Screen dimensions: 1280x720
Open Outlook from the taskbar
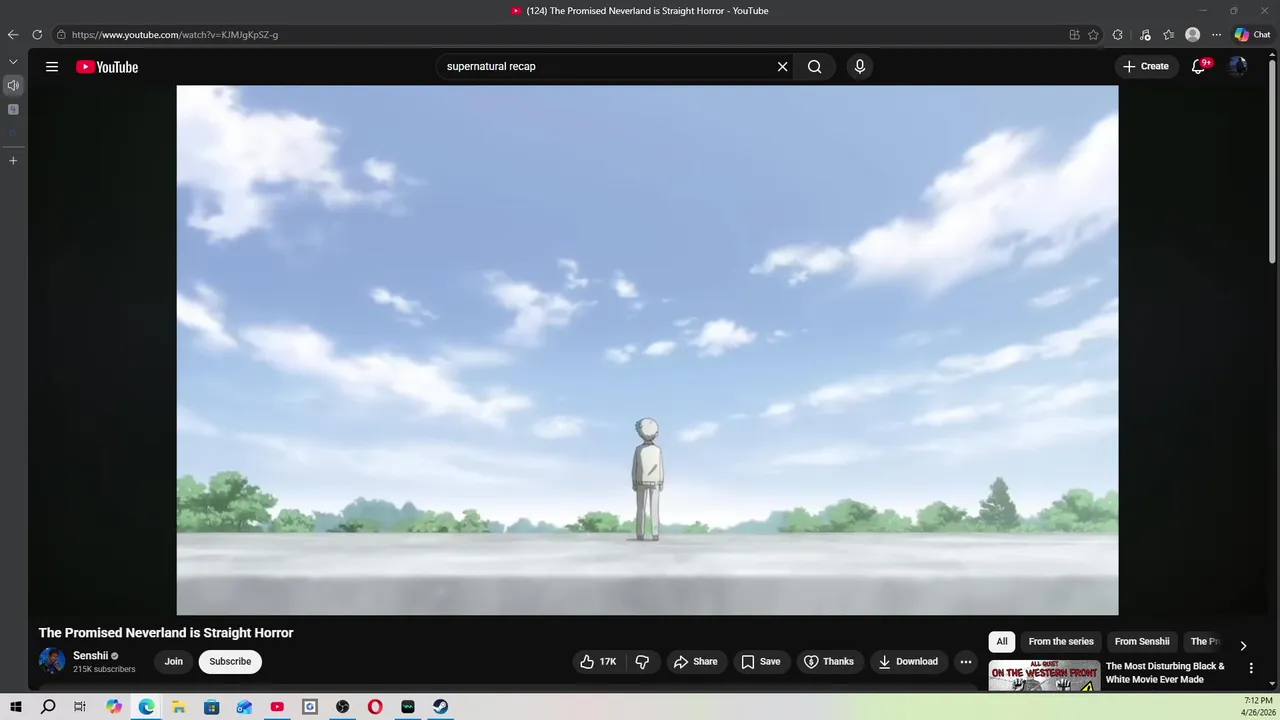[x=244, y=707]
